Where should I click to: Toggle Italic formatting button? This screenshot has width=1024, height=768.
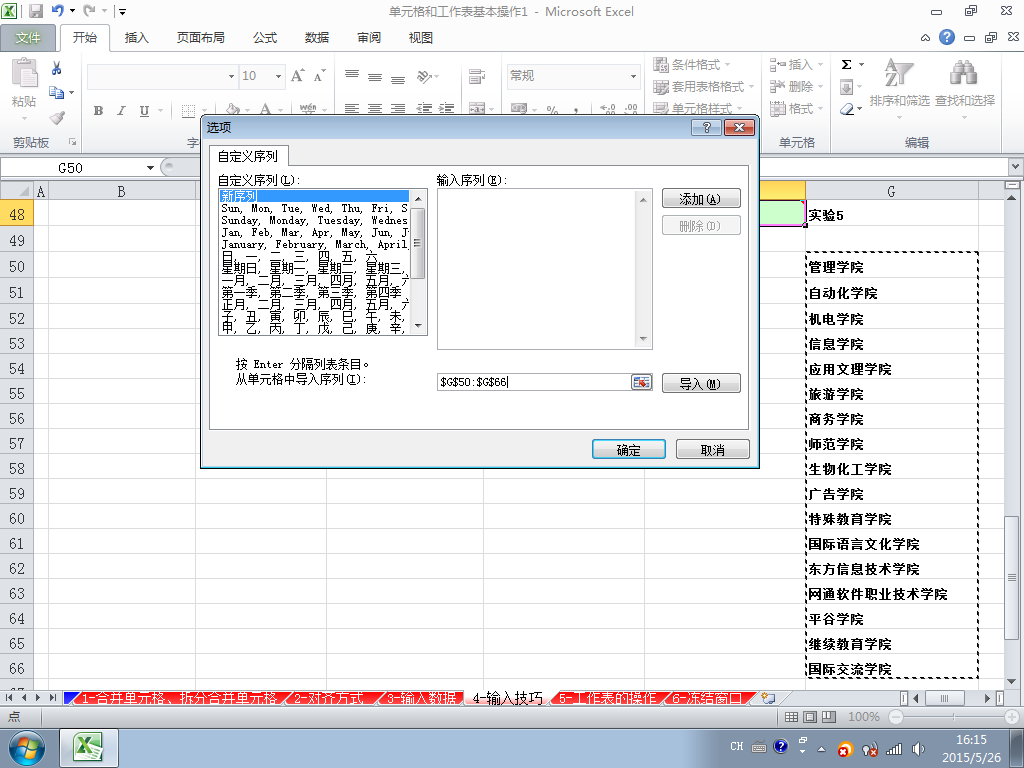[x=121, y=110]
